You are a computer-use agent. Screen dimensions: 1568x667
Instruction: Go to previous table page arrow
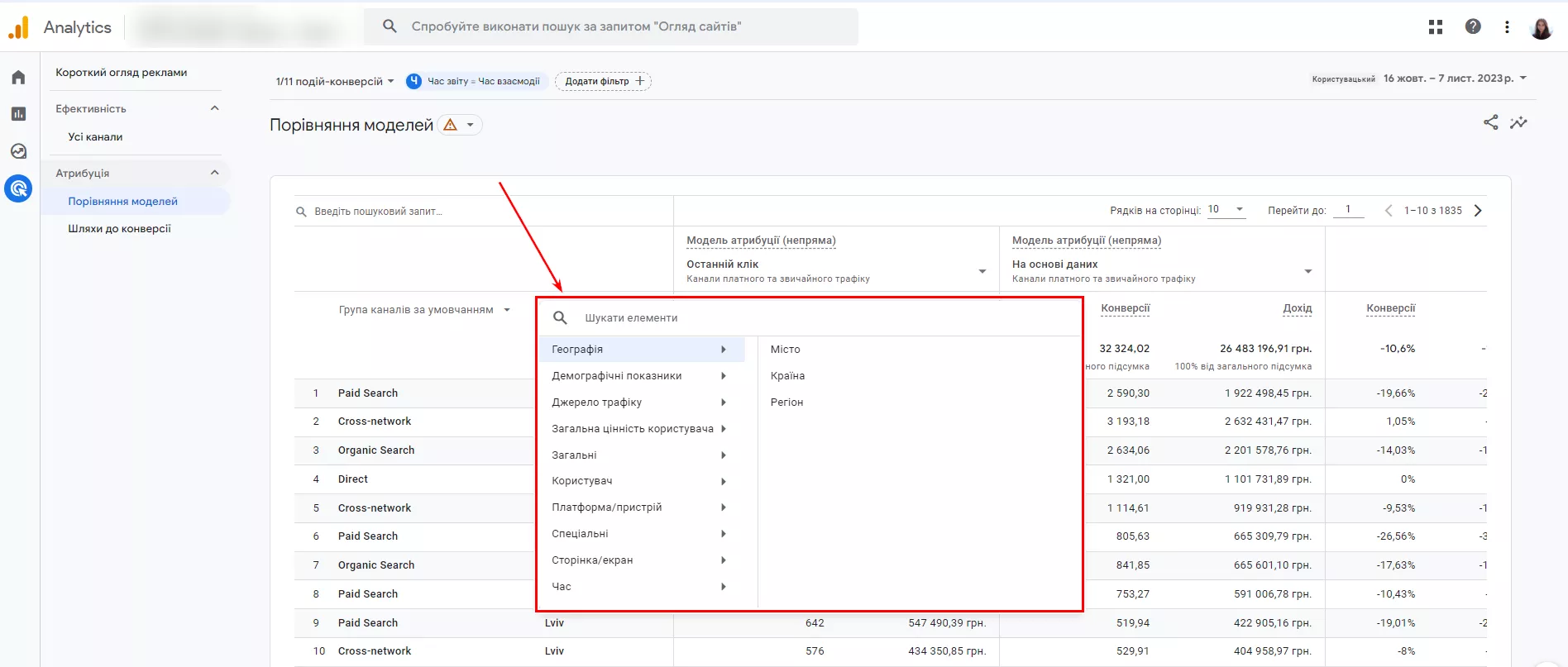[1389, 211]
